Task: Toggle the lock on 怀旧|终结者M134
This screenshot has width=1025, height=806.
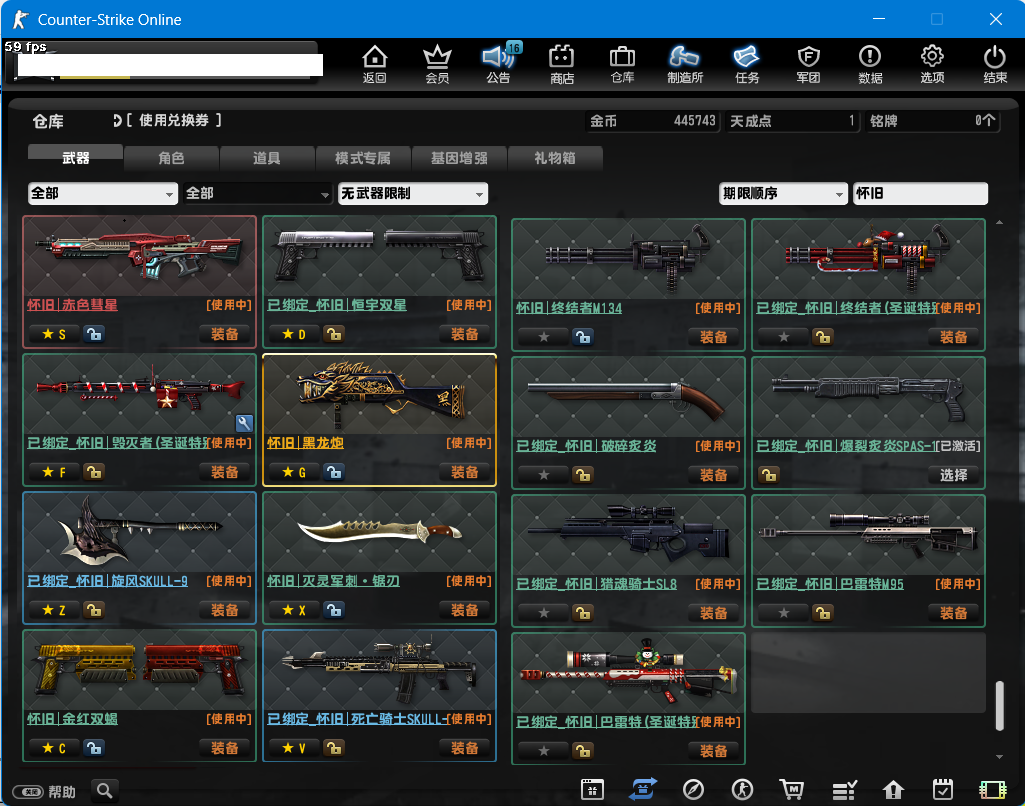Action: (x=583, y=337)
